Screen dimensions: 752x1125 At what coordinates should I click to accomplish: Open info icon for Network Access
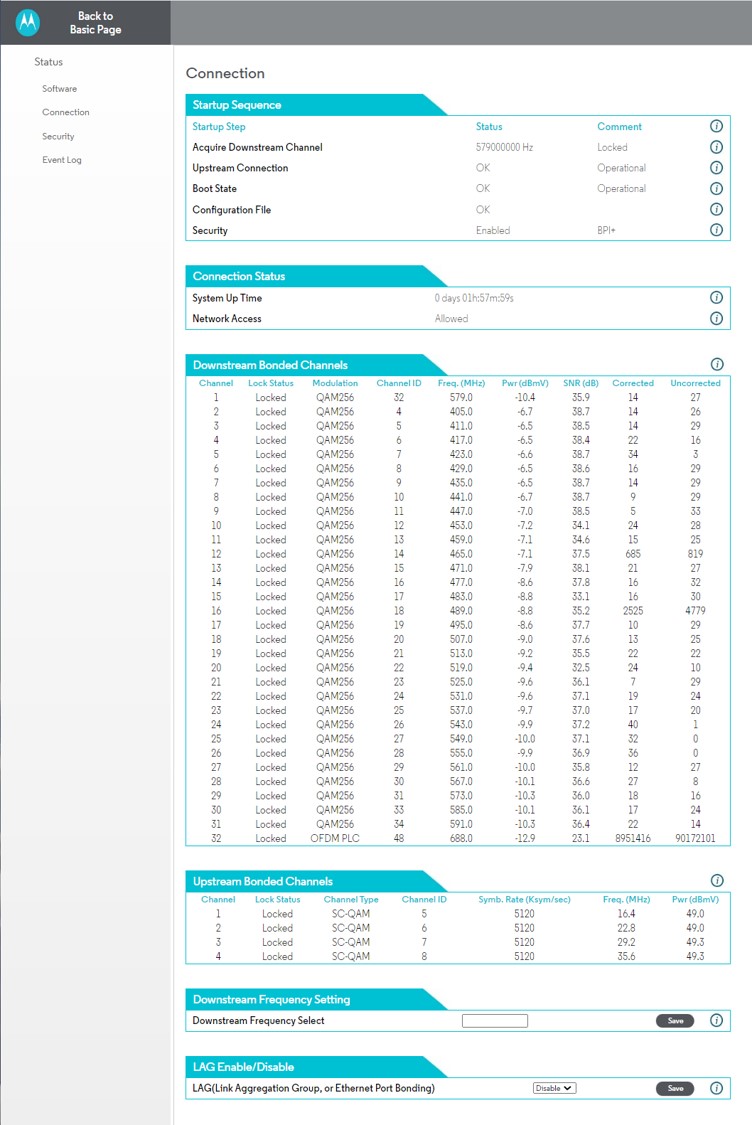[716, 319]
